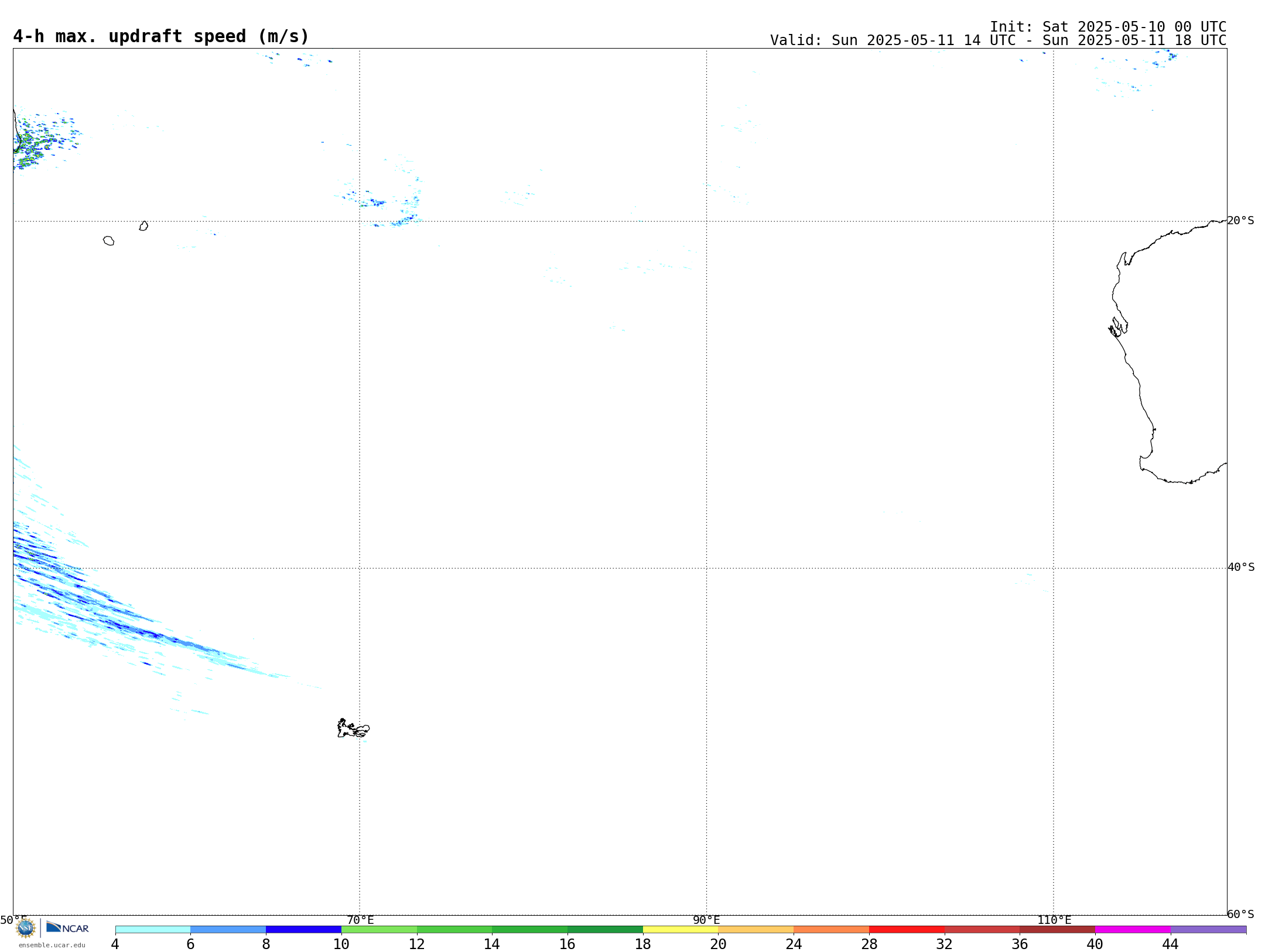This screenshot has height=952, width=1265.
Task: Click the colorbar tick label 32
Action: click(945, 944)
